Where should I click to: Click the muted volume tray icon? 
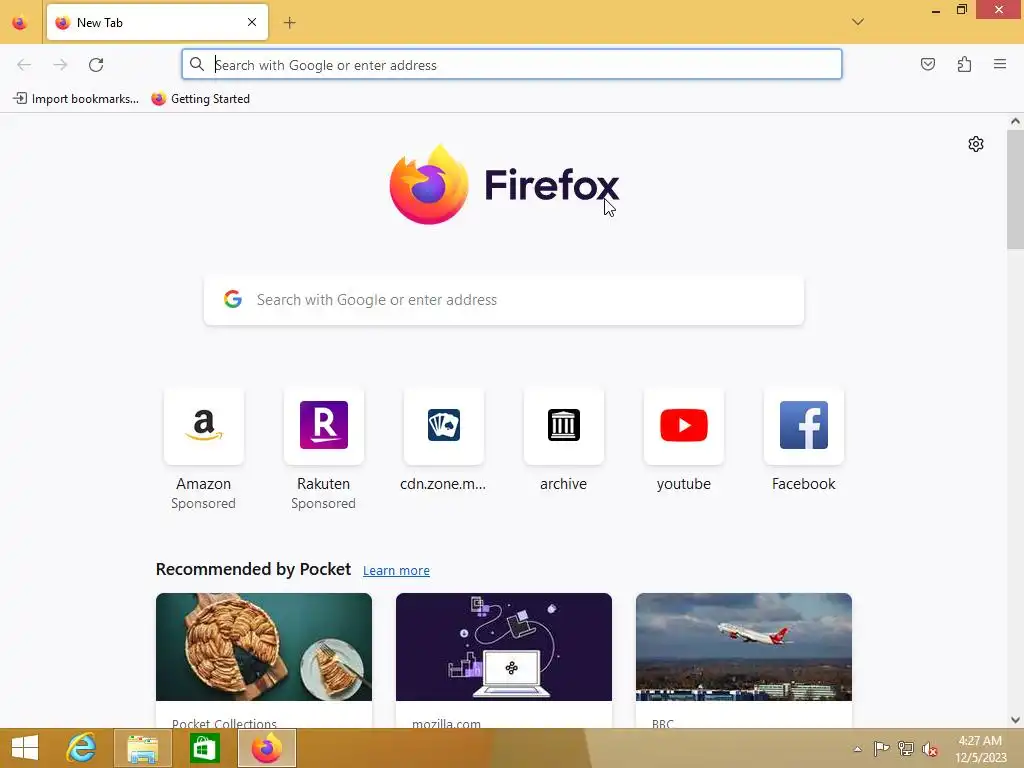pos(929,749)
